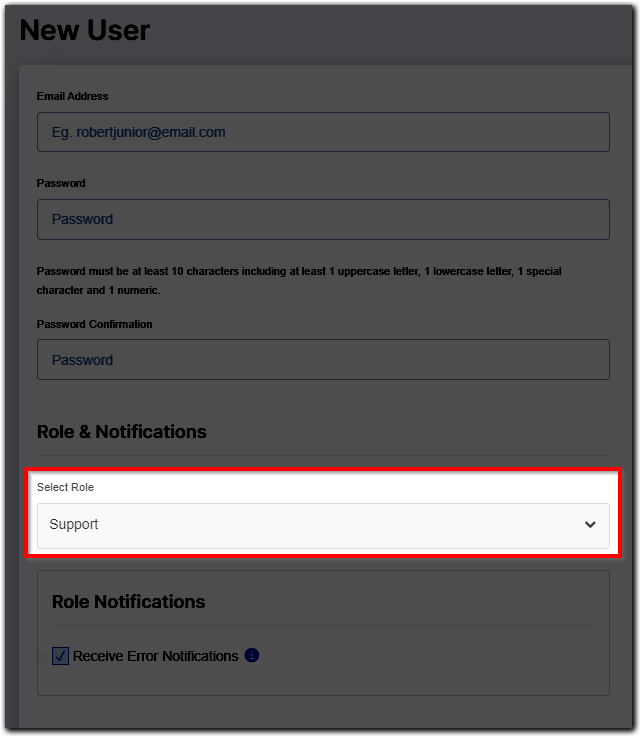The image size is (641, 737).
Task: Click the Select Role label text
Action: [x=65, y=487]
